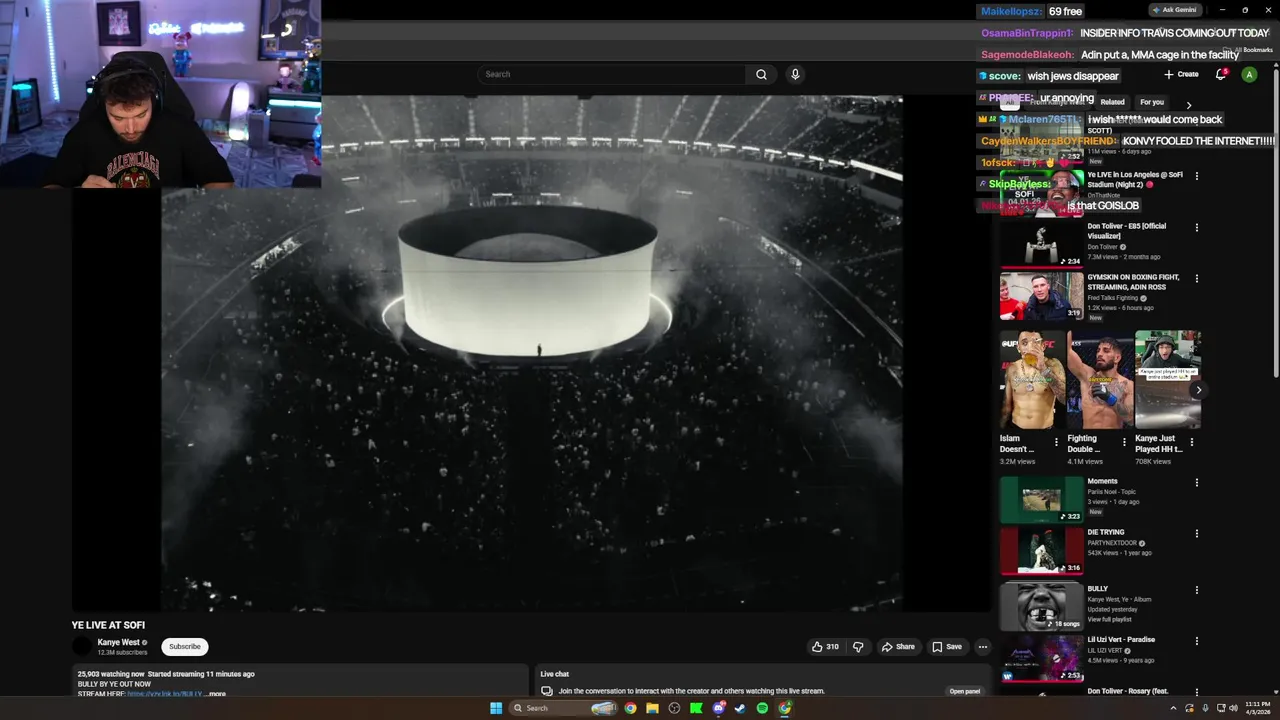The width and height of the screenshot is (1280, 720).
Task: Click the live chat message icon
Action: click(547, 691)
